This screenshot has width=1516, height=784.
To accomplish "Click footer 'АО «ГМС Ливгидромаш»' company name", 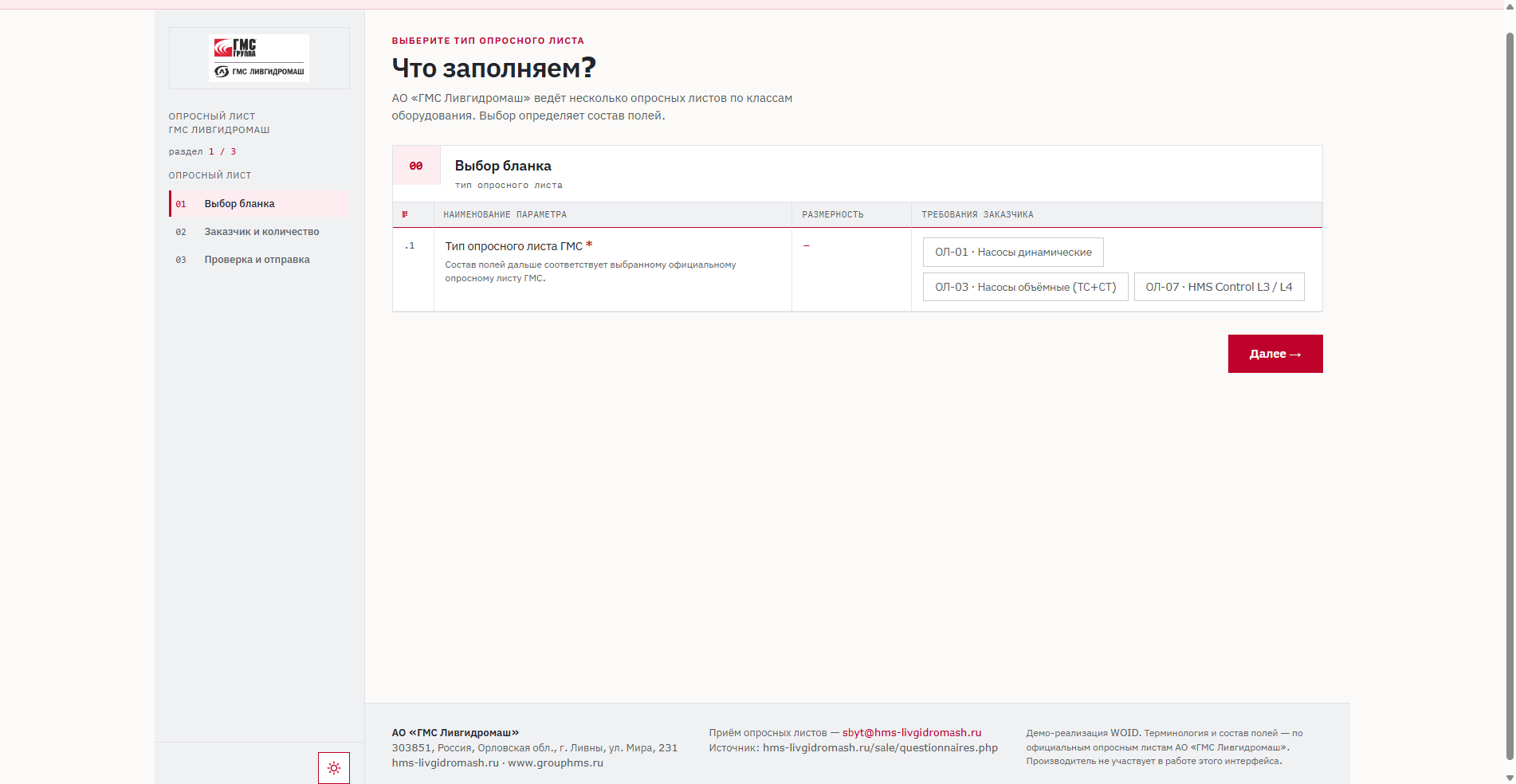I will (x=455, y=733).
